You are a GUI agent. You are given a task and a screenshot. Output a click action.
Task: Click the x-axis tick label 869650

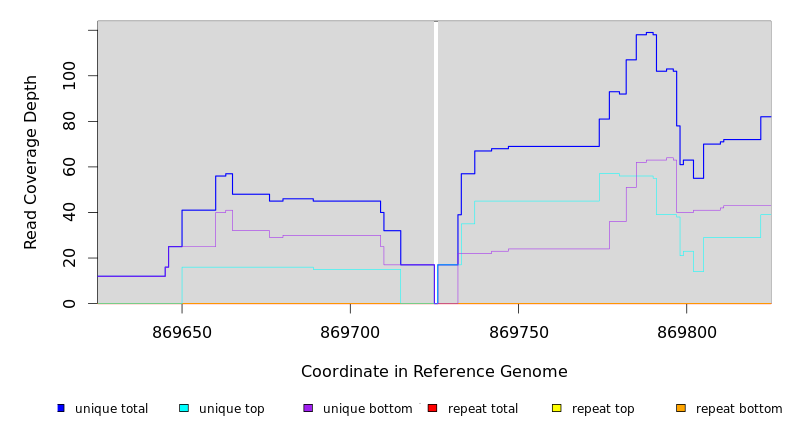(182, 332)
